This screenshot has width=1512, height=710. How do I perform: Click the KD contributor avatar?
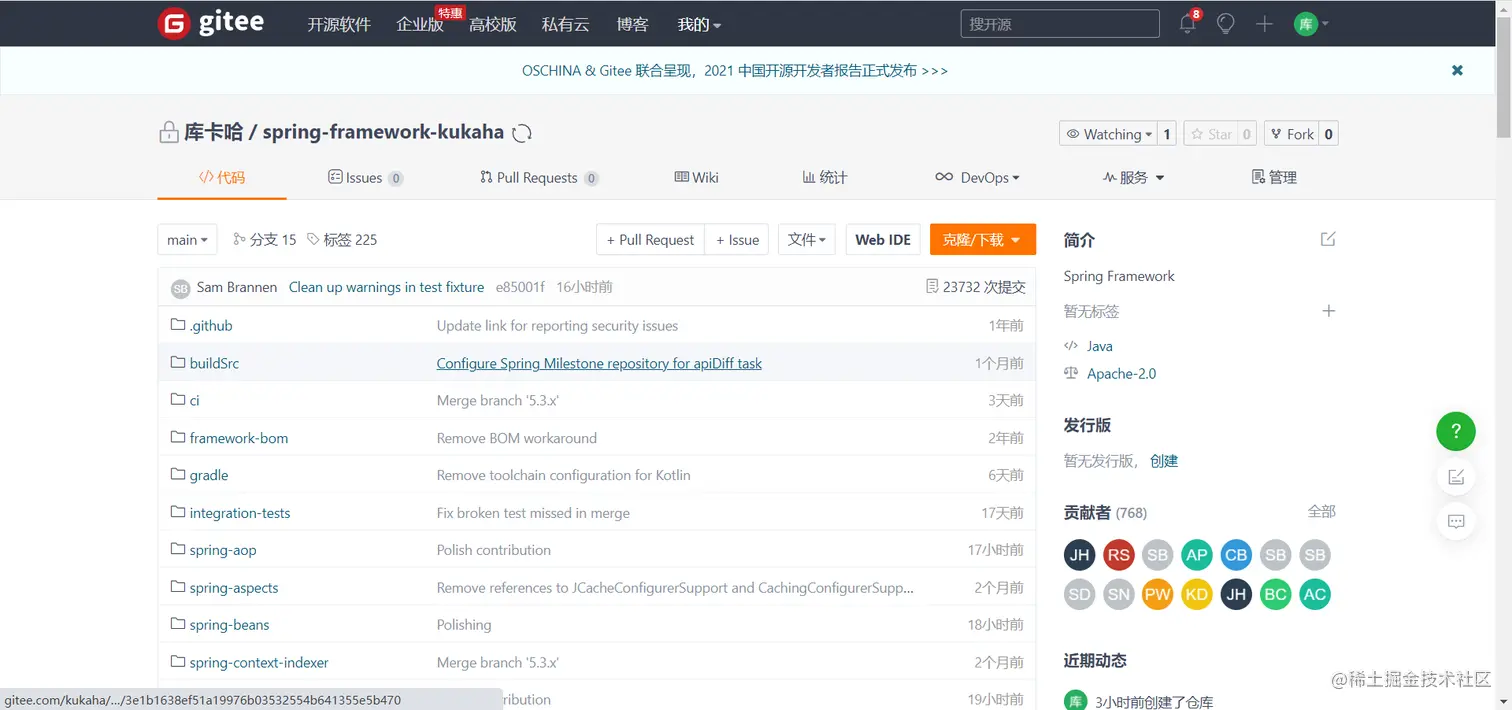pyautogui.click(x=1196, y=595)
